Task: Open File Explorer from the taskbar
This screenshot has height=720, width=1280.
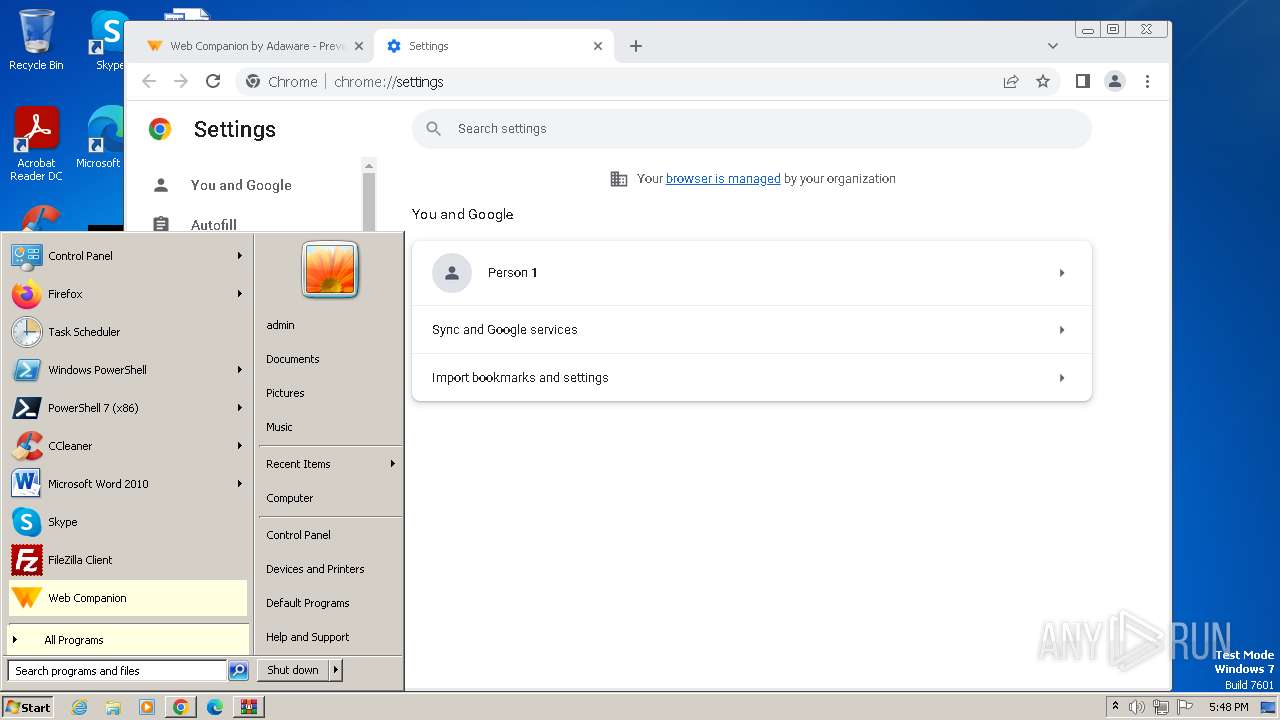Action: click(113, 707)
